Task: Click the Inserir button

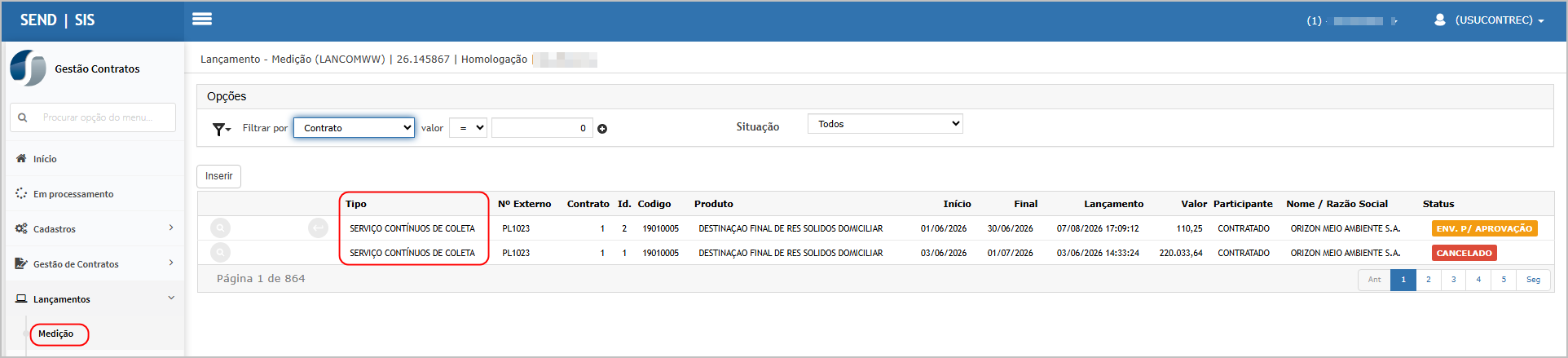Action: pyautogui.click(x=218, y=176)
